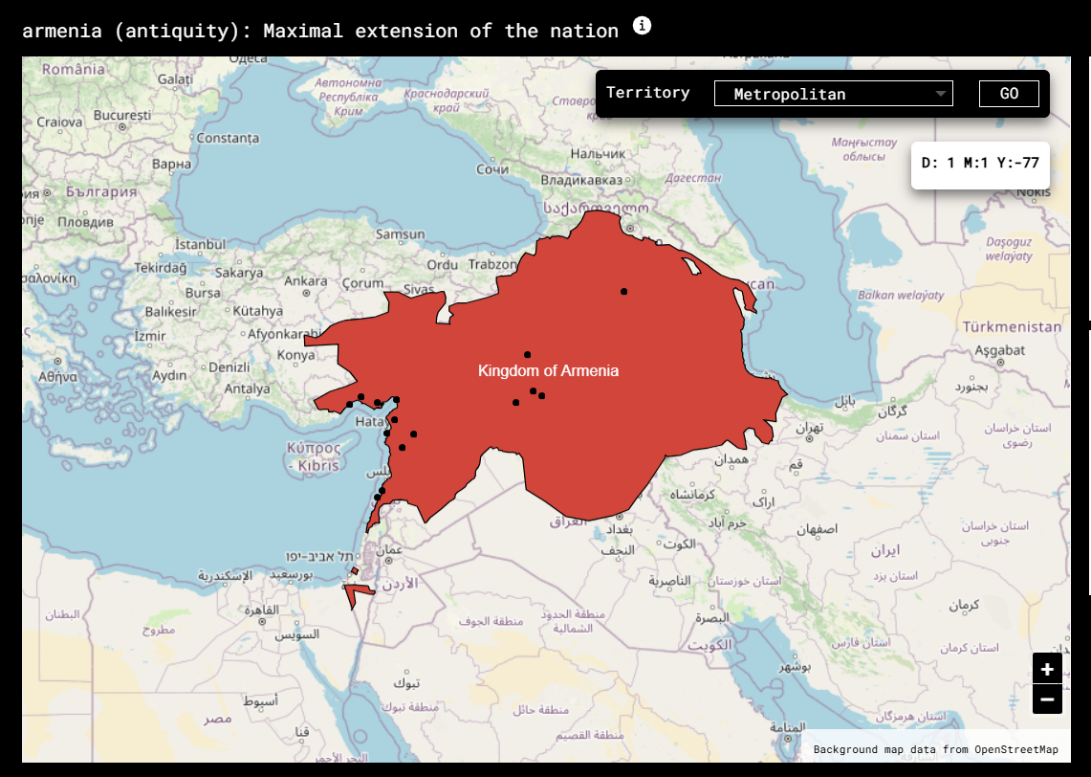Click the Territory label text
This screenshot has width=1091, height=777.
coord(648,93)
